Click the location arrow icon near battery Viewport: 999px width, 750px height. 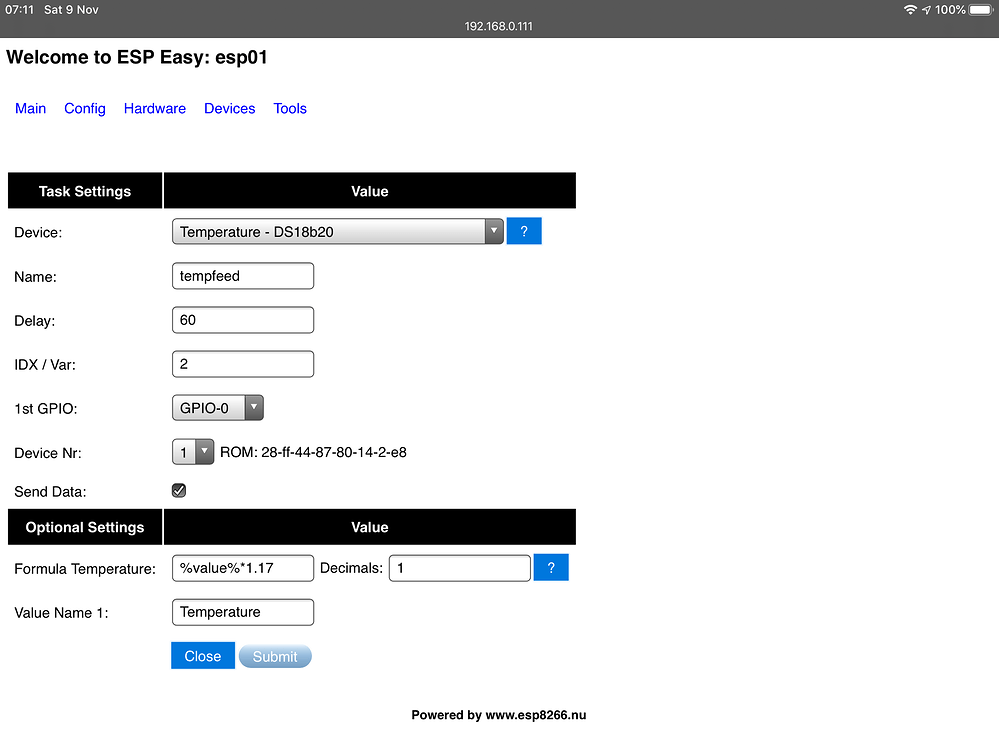click(928, 9)
